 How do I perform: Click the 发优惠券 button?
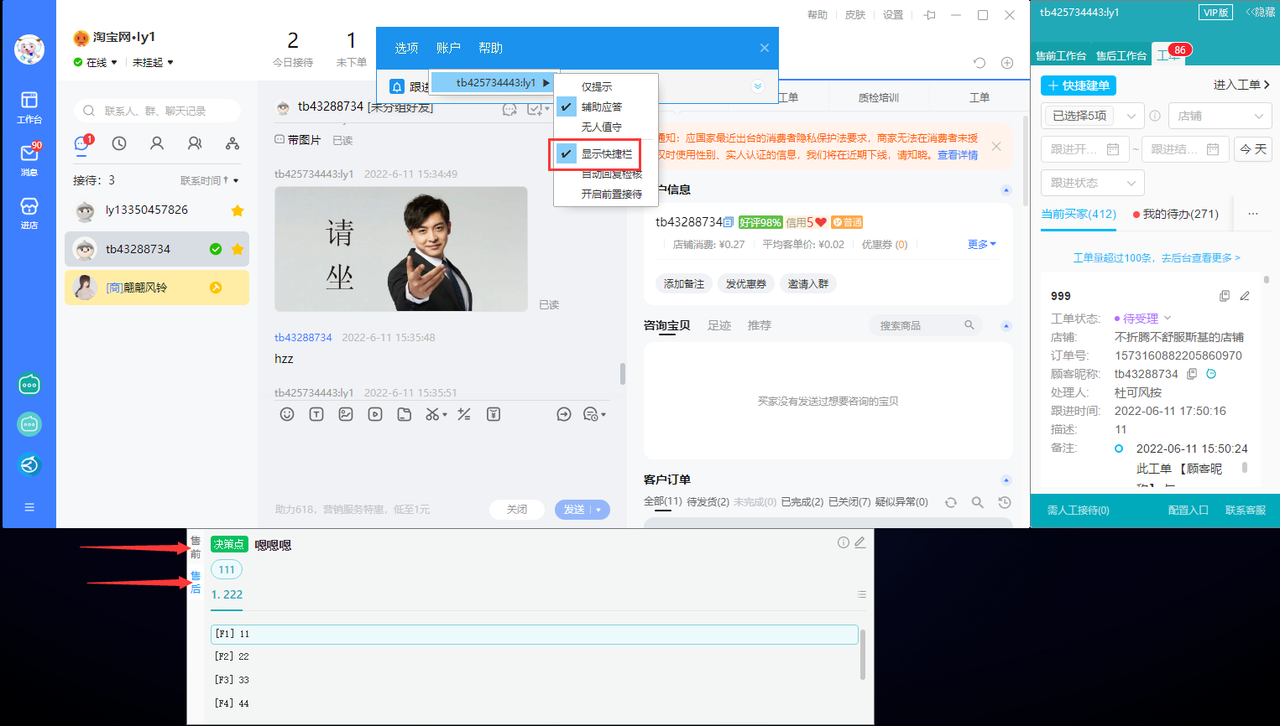click(x=746, y=284)
